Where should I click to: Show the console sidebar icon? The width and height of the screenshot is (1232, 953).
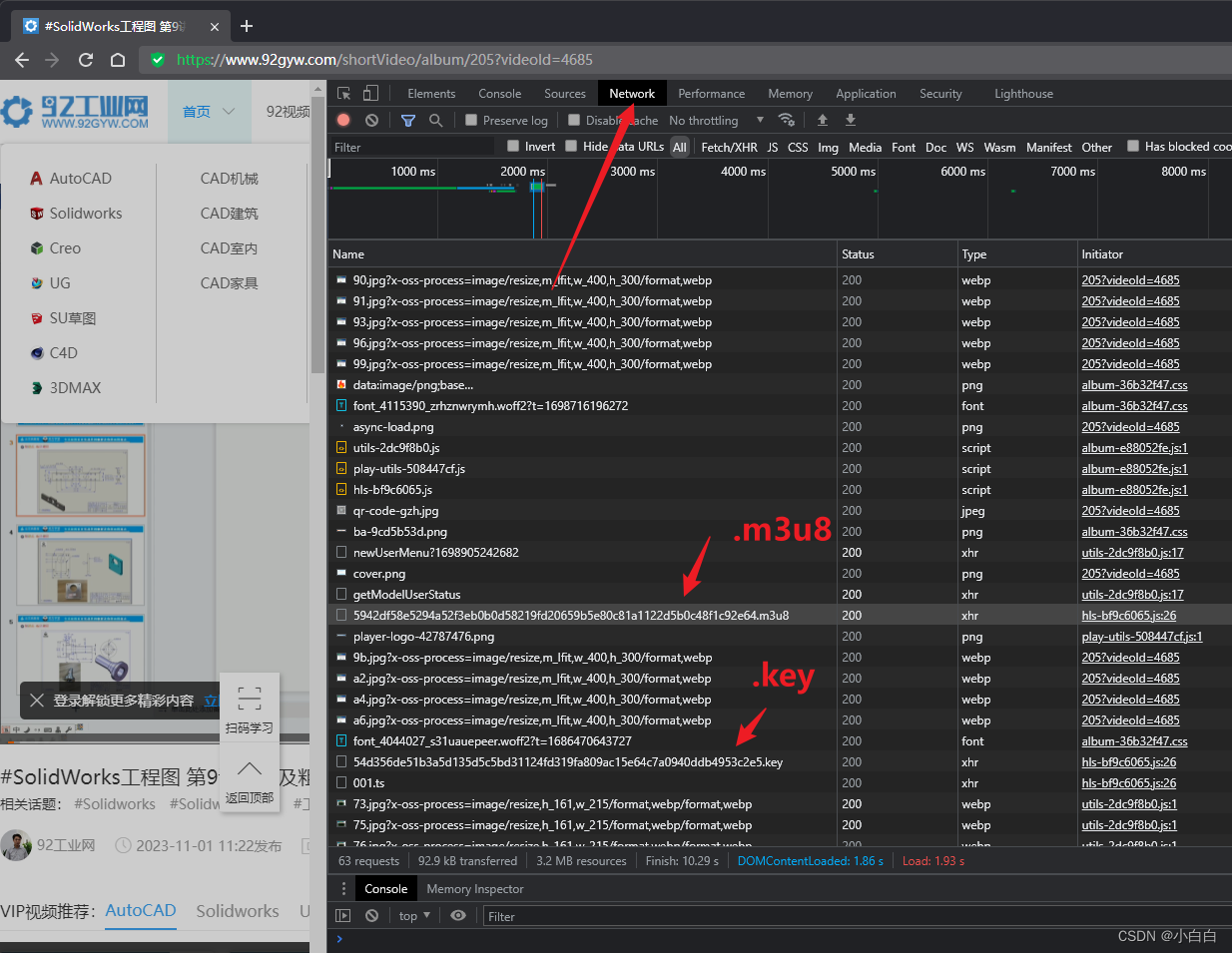pos(343,916)
